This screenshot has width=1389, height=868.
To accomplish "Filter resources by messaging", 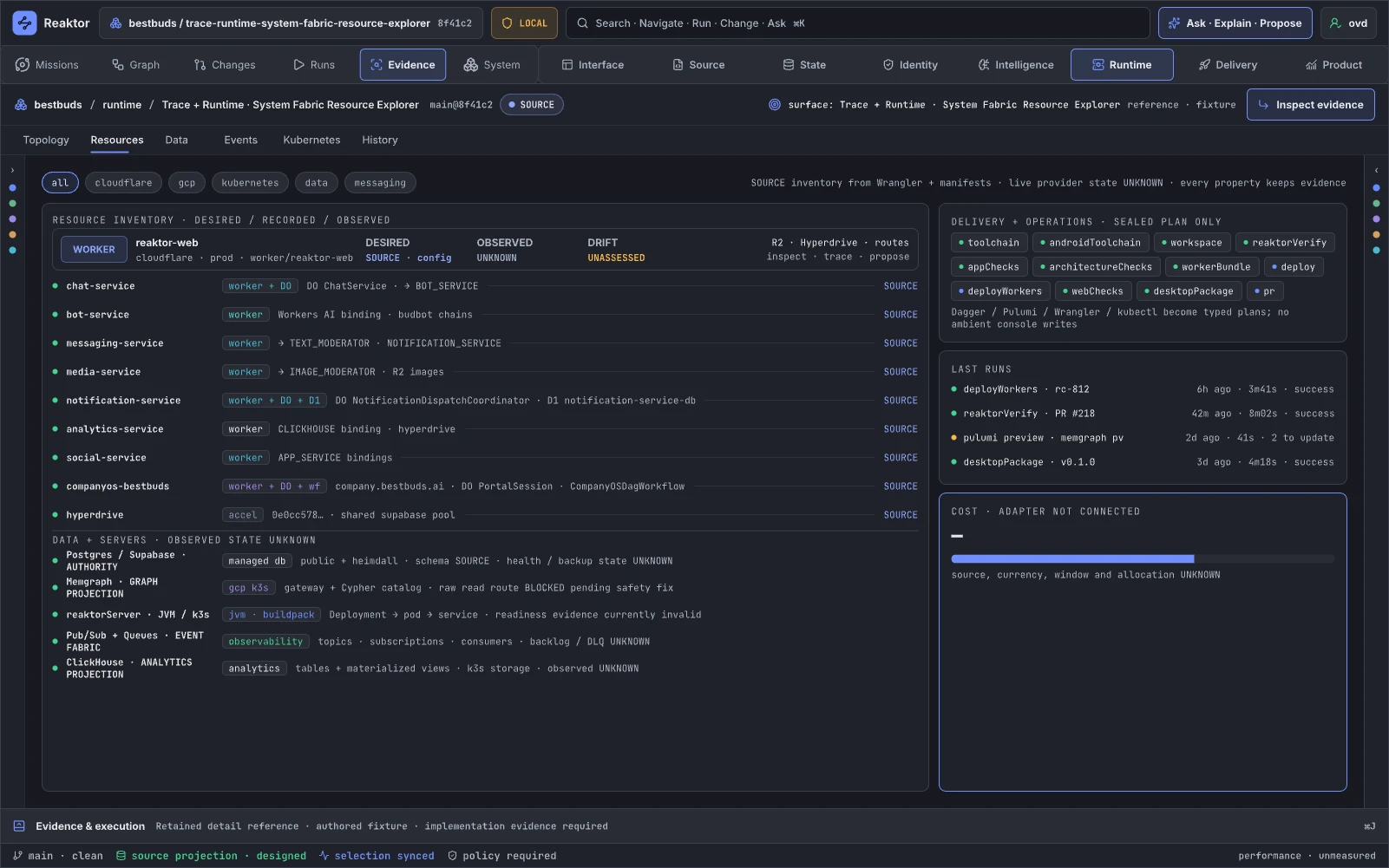I will [x=380, y=183].
